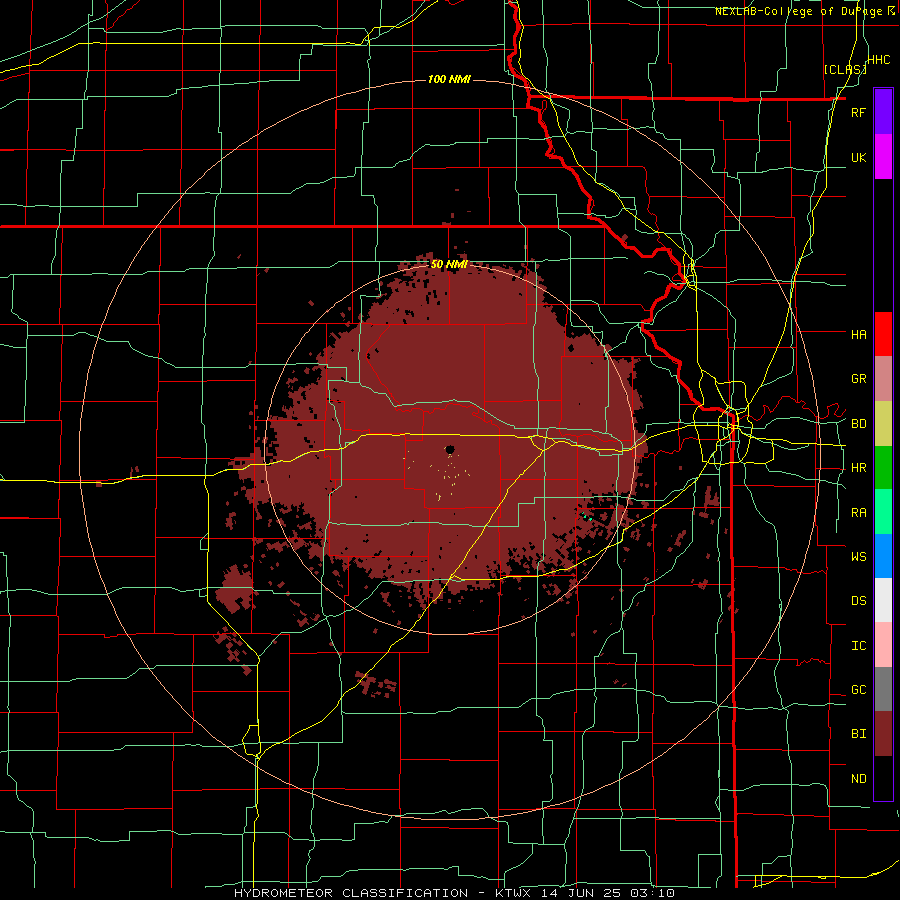
Task: Click the "UK" legend label
Action: click(x=858, y=157)
